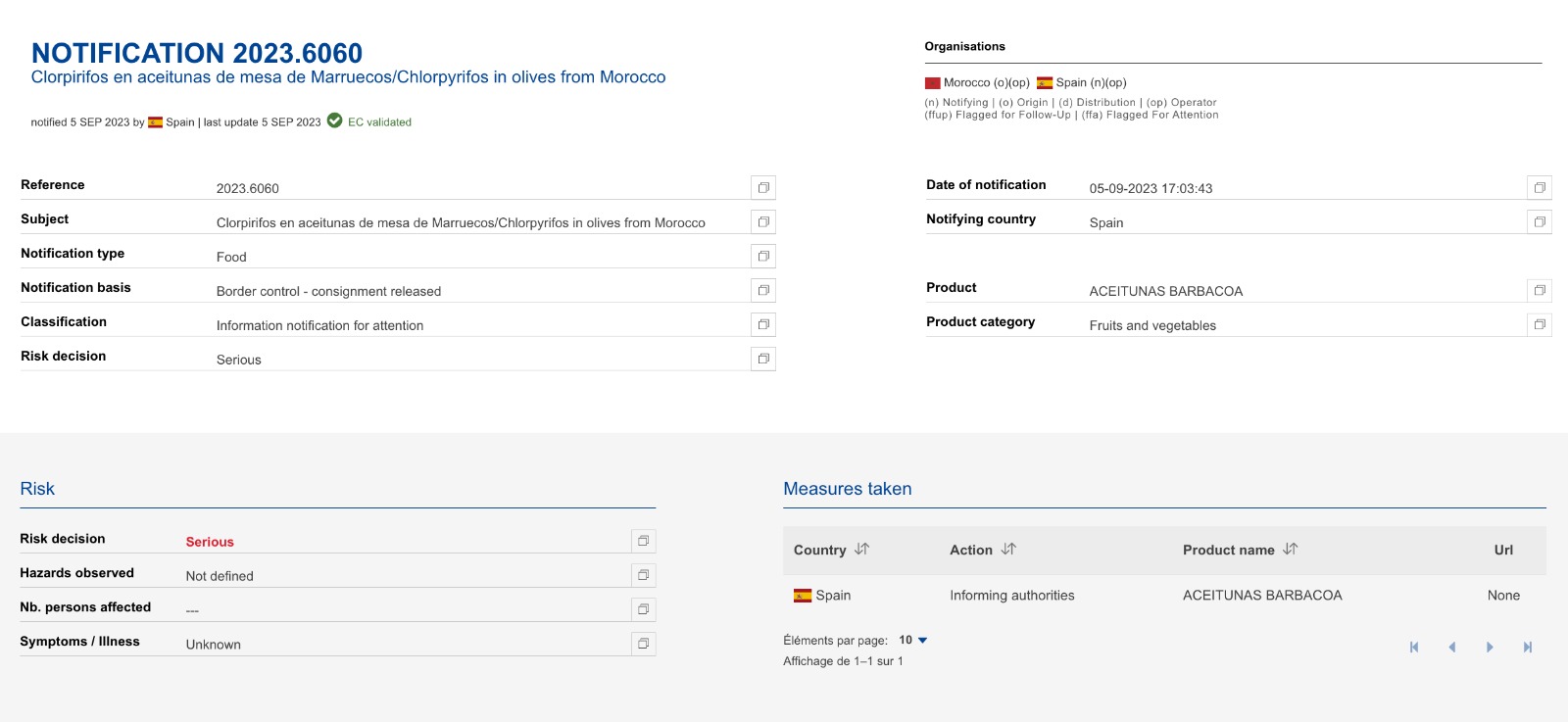The width and height of the screenshot is (1568, 722).
Task: Open the items per page dropdown
Action: pos(913,640)
